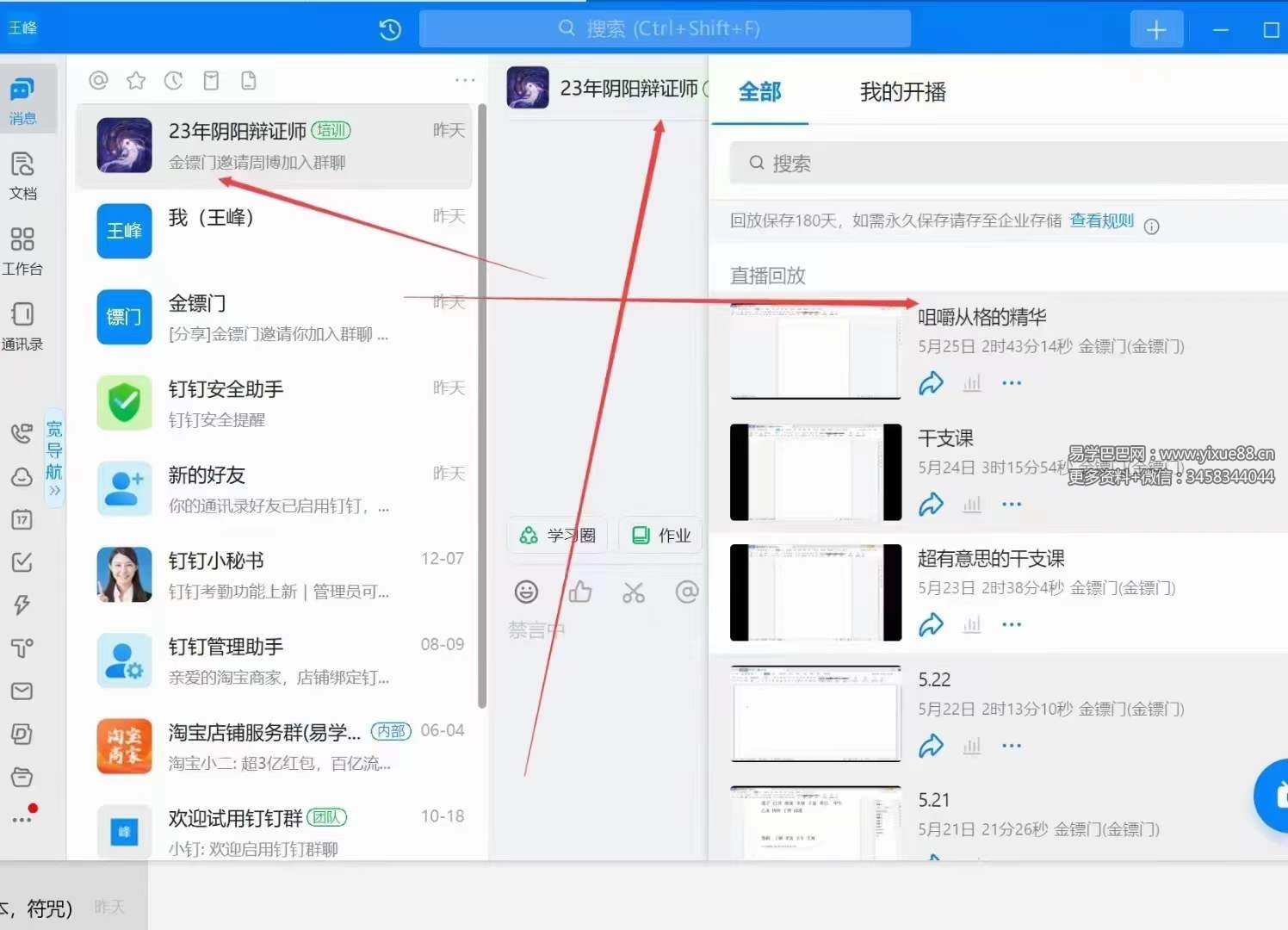The width and height of the screenshot is (1288, 930).
Task: Open the 我（王峰）chat
Action: pos(274,231)
